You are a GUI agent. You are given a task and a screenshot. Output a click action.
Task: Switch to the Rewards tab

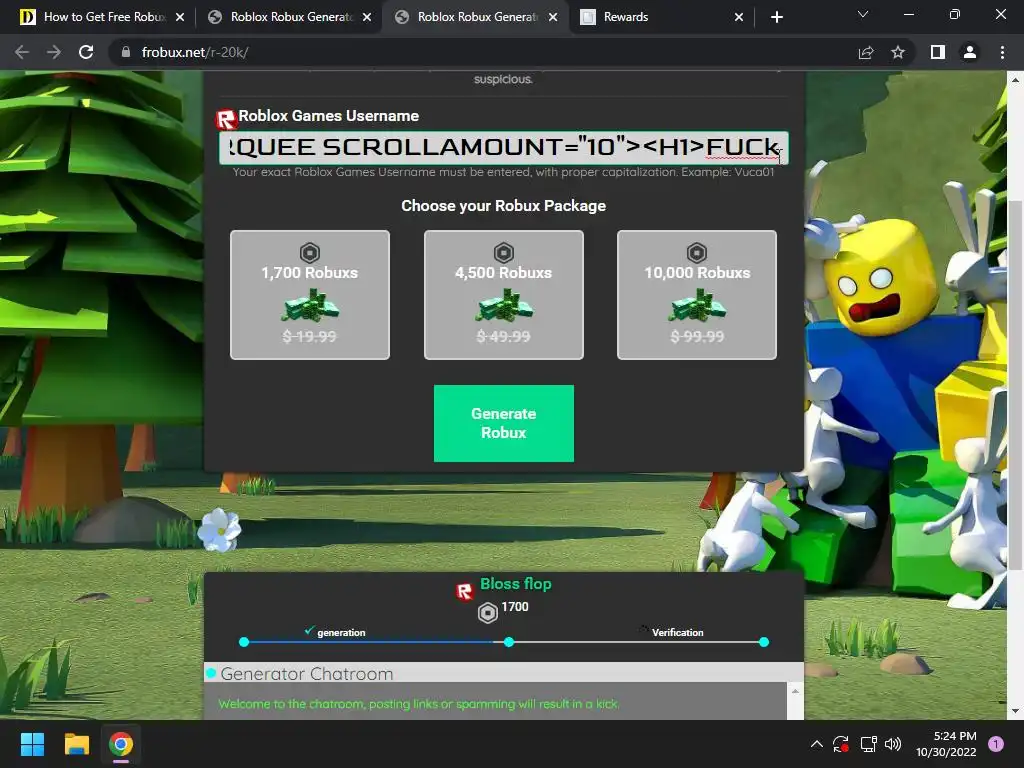click(661, 17)
